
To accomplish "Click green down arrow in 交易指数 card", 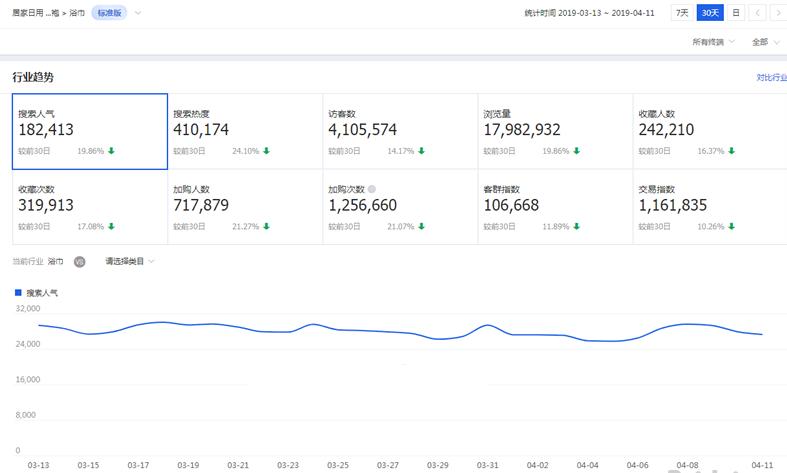I will [732, 226].
